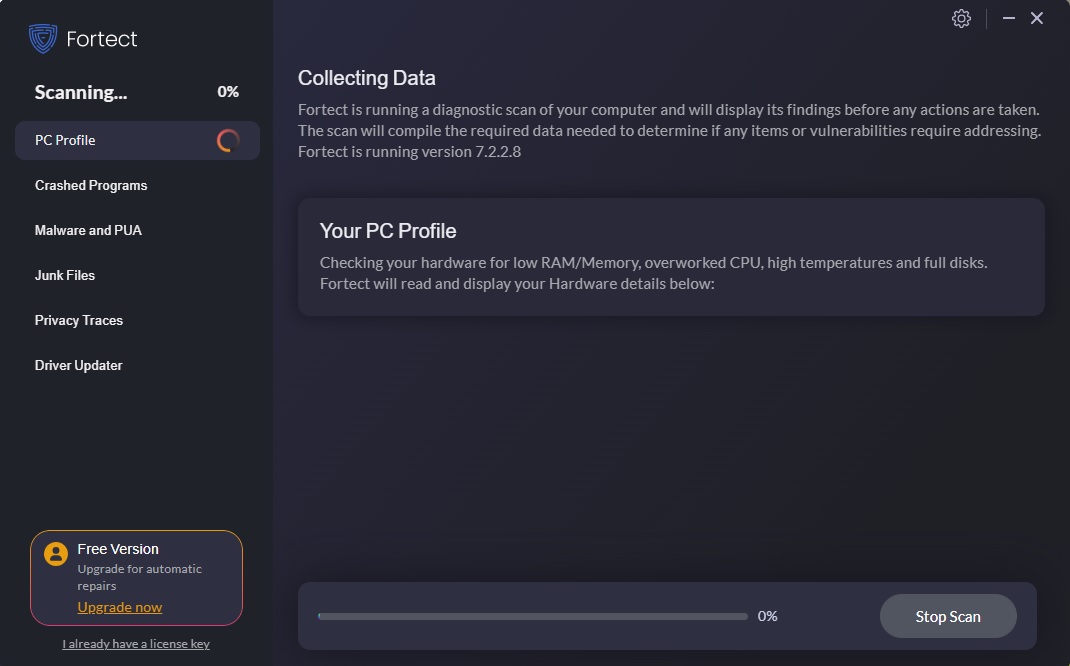
Task: Go to Malware and PUA section
Action: (x=88, y=231)
